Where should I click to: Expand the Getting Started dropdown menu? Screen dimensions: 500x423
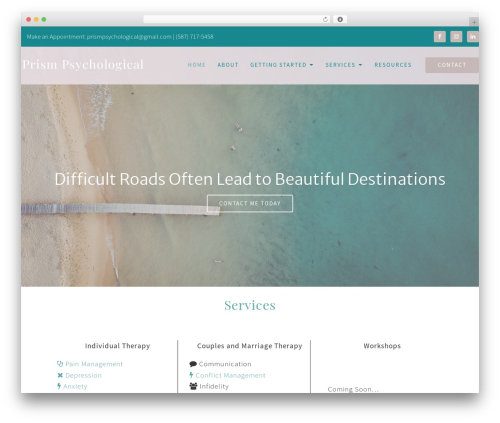click(x=282, y=65)
